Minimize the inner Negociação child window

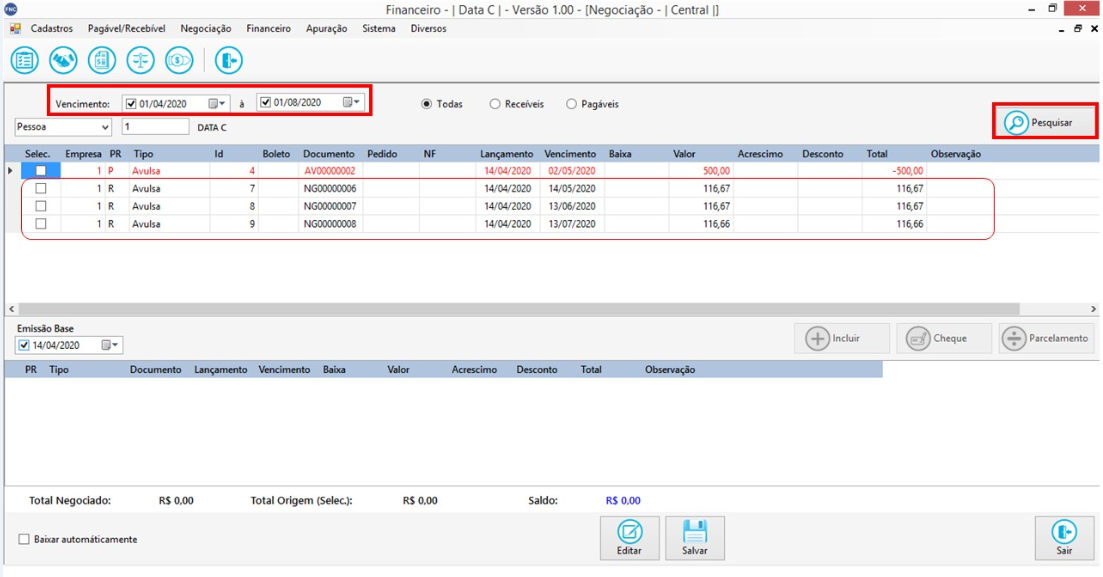tap(1061, 29)
